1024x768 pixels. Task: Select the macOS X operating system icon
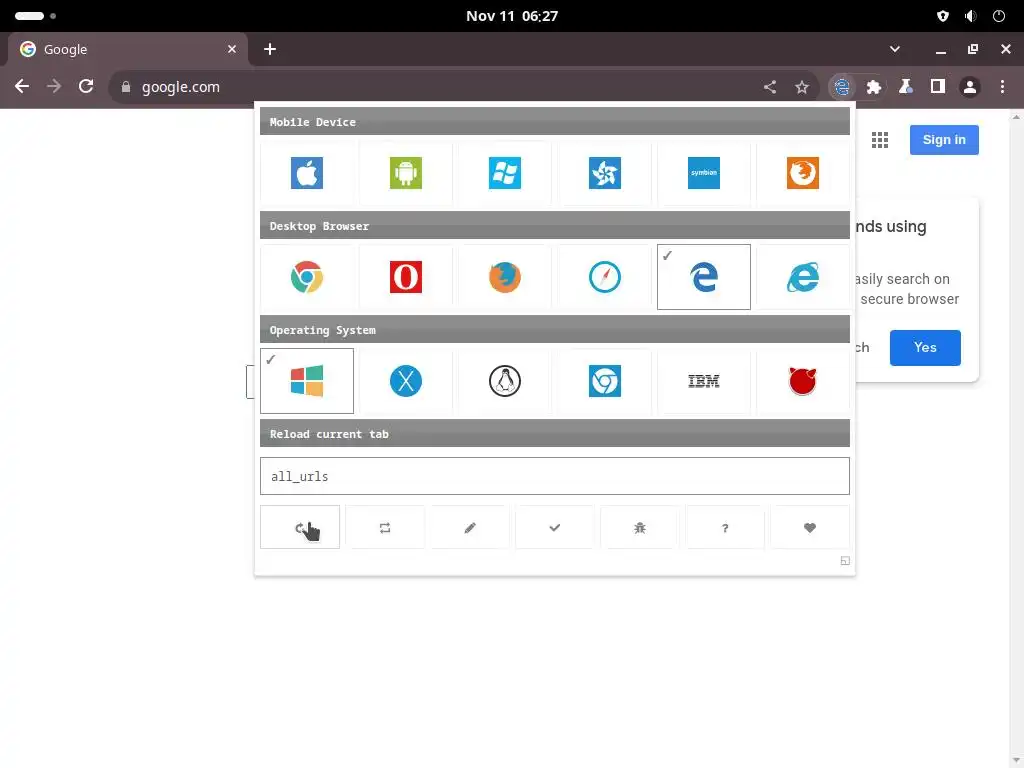click(x=406, y=381)
